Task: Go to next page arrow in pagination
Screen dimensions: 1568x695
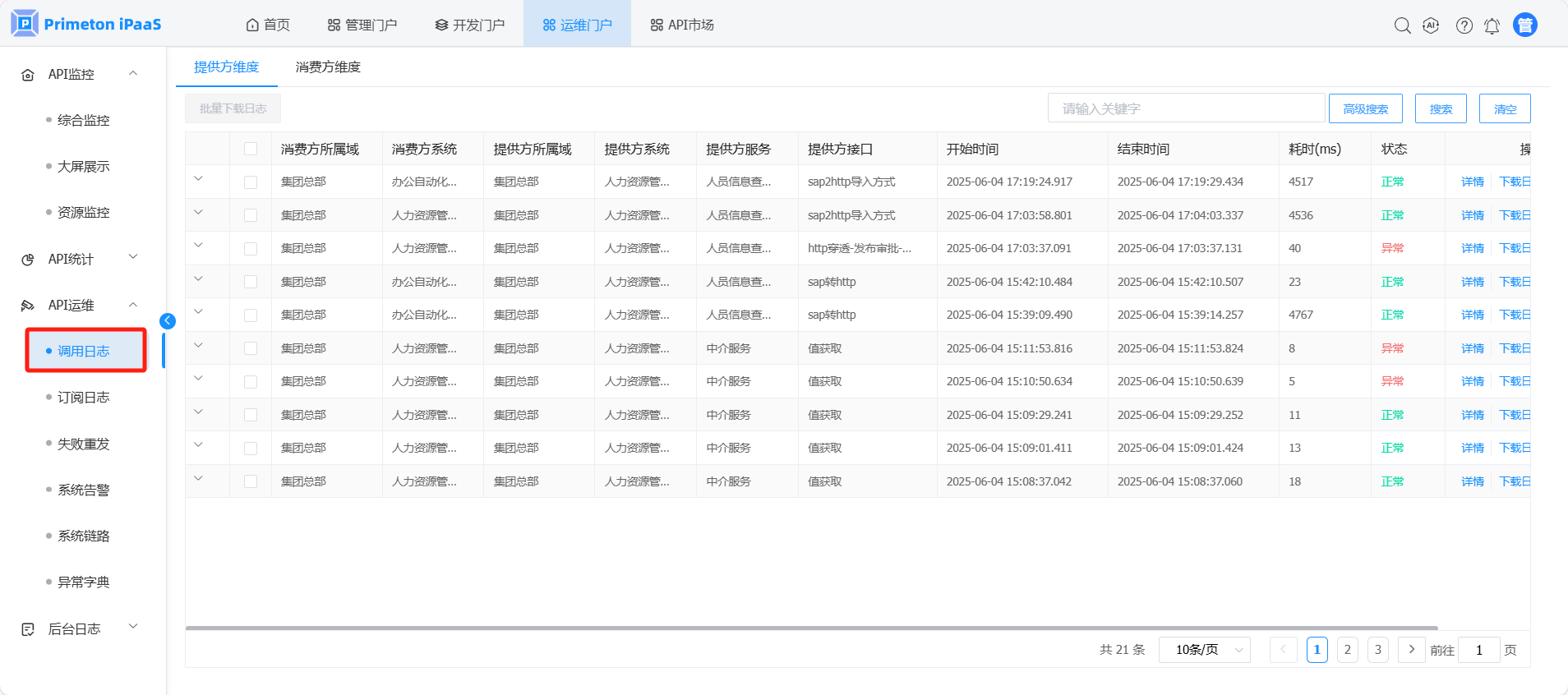Action: point(1411,650)
